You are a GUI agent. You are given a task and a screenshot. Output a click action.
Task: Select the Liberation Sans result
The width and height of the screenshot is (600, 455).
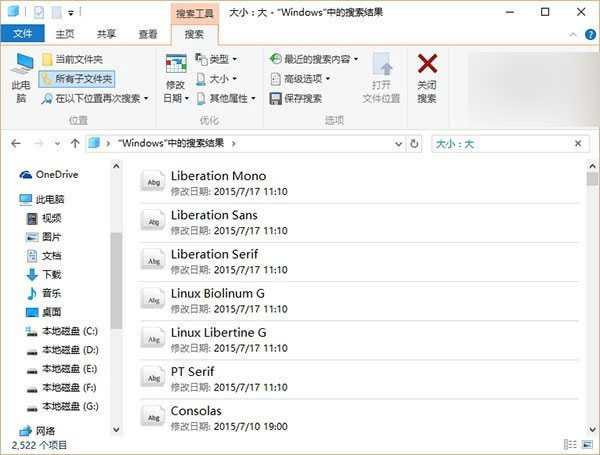(359, 222)
